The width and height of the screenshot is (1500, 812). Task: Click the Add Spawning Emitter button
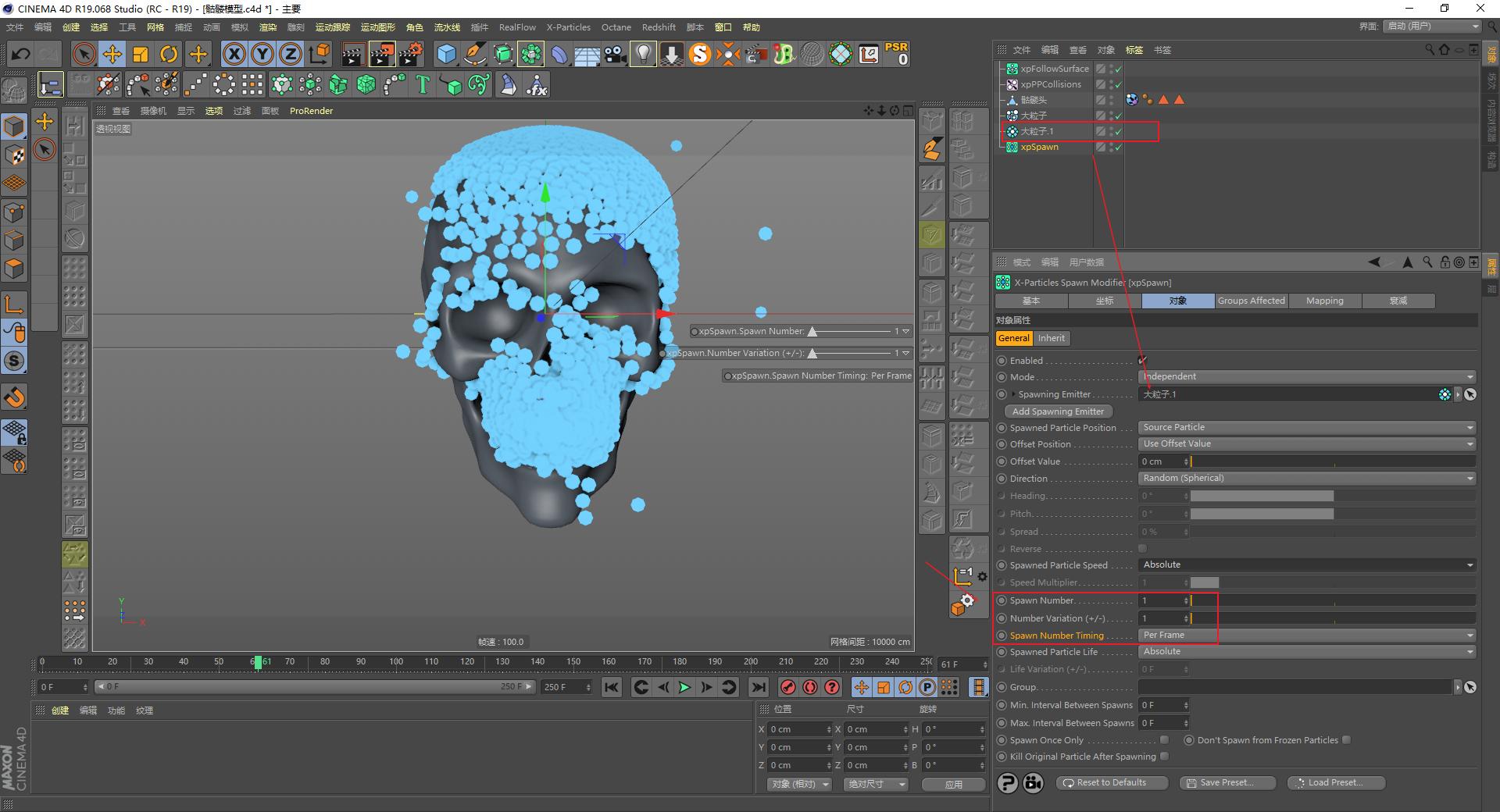tap(1057, 411)
